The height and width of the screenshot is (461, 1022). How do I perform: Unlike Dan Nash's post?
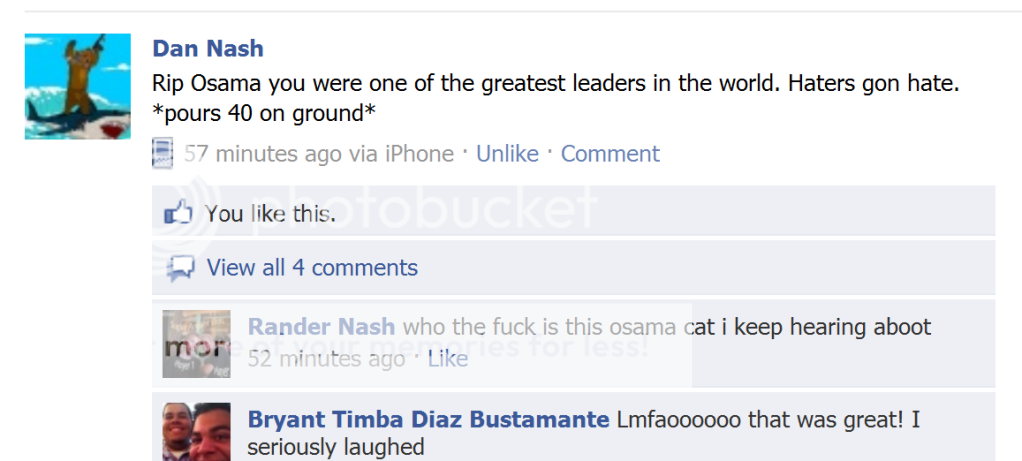coord(507,154)
